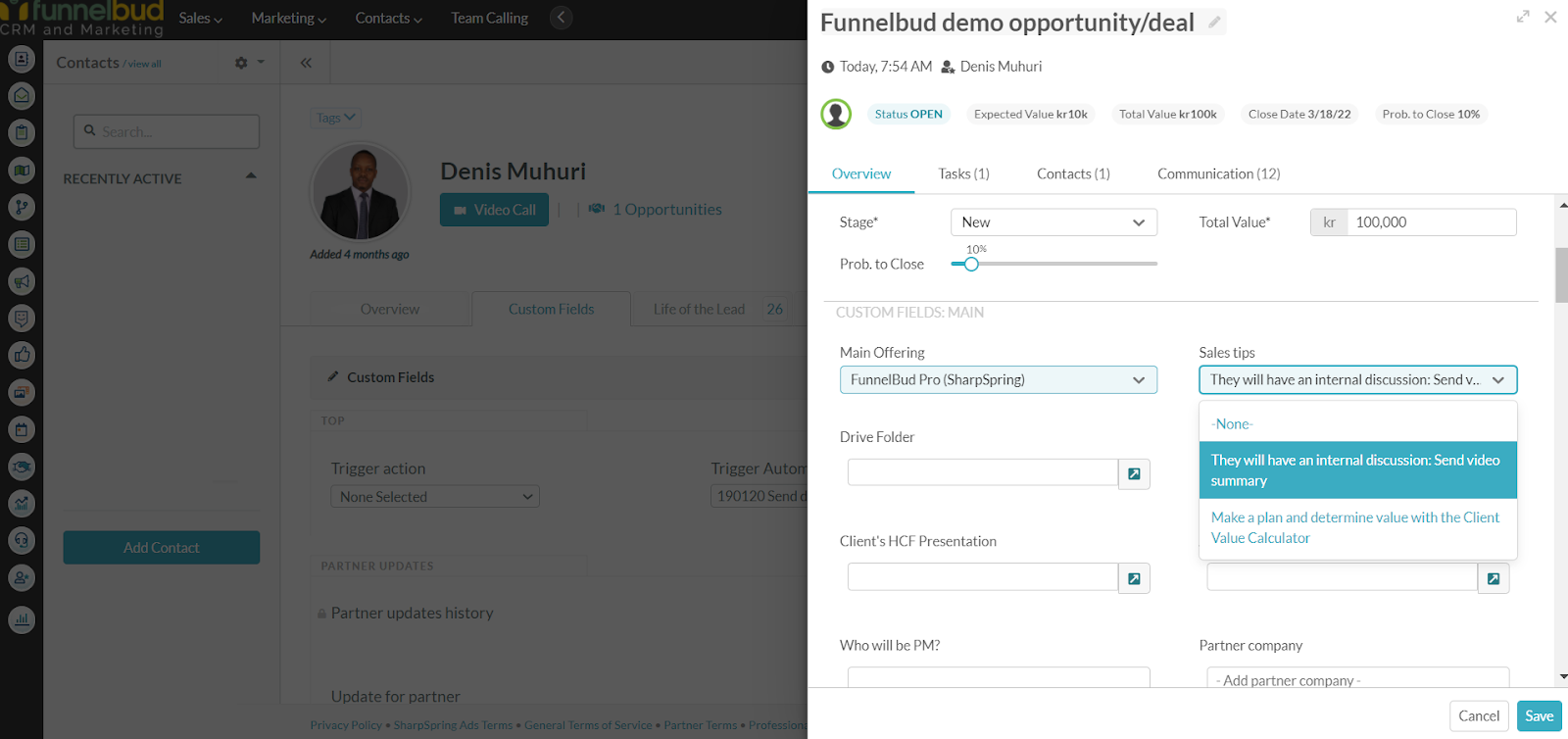Open the image gallery sidebar icon
The width and height of the screenshot is (1568, 739).
point(22,392)
